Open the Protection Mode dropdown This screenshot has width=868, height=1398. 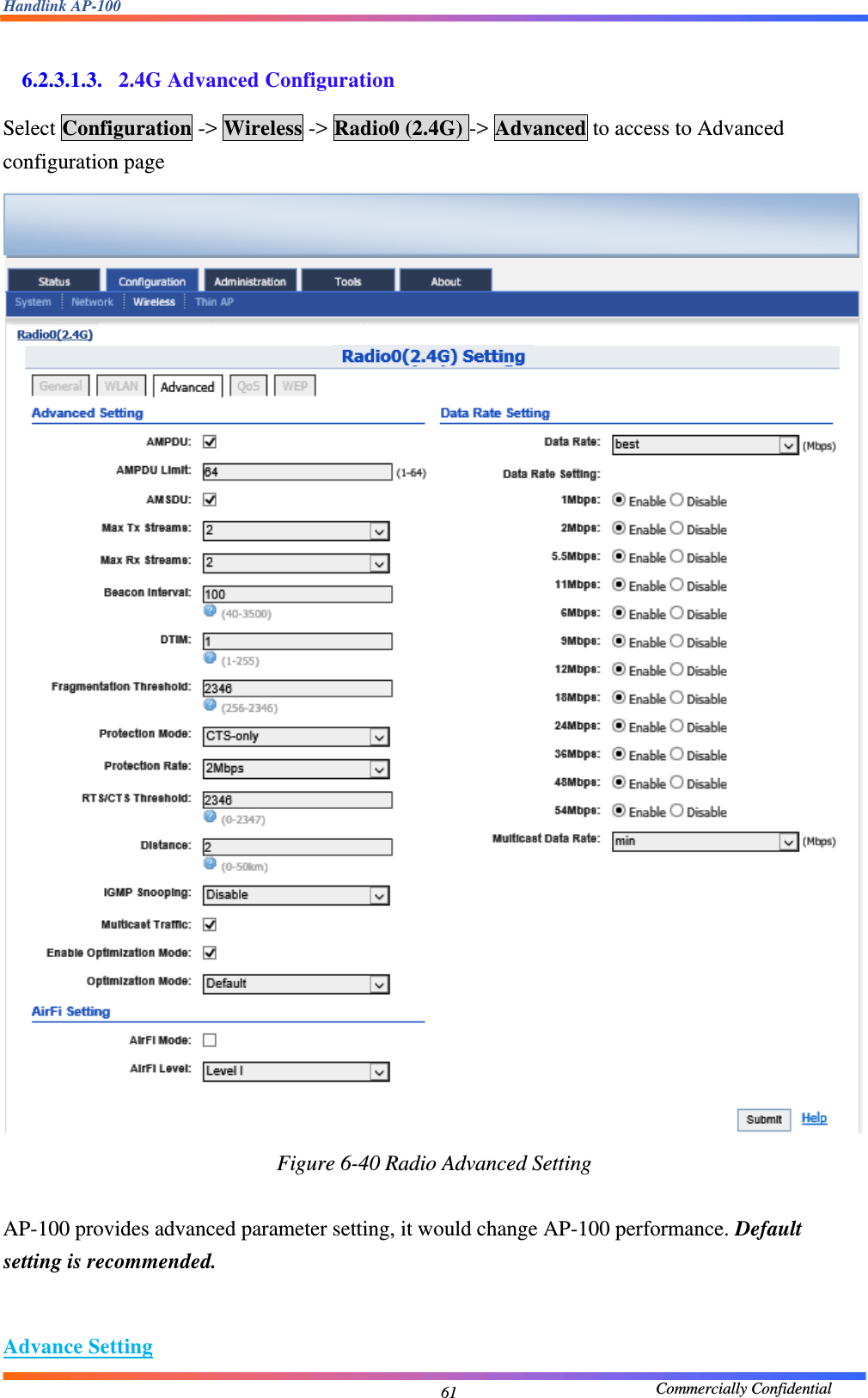coord(296,737)
